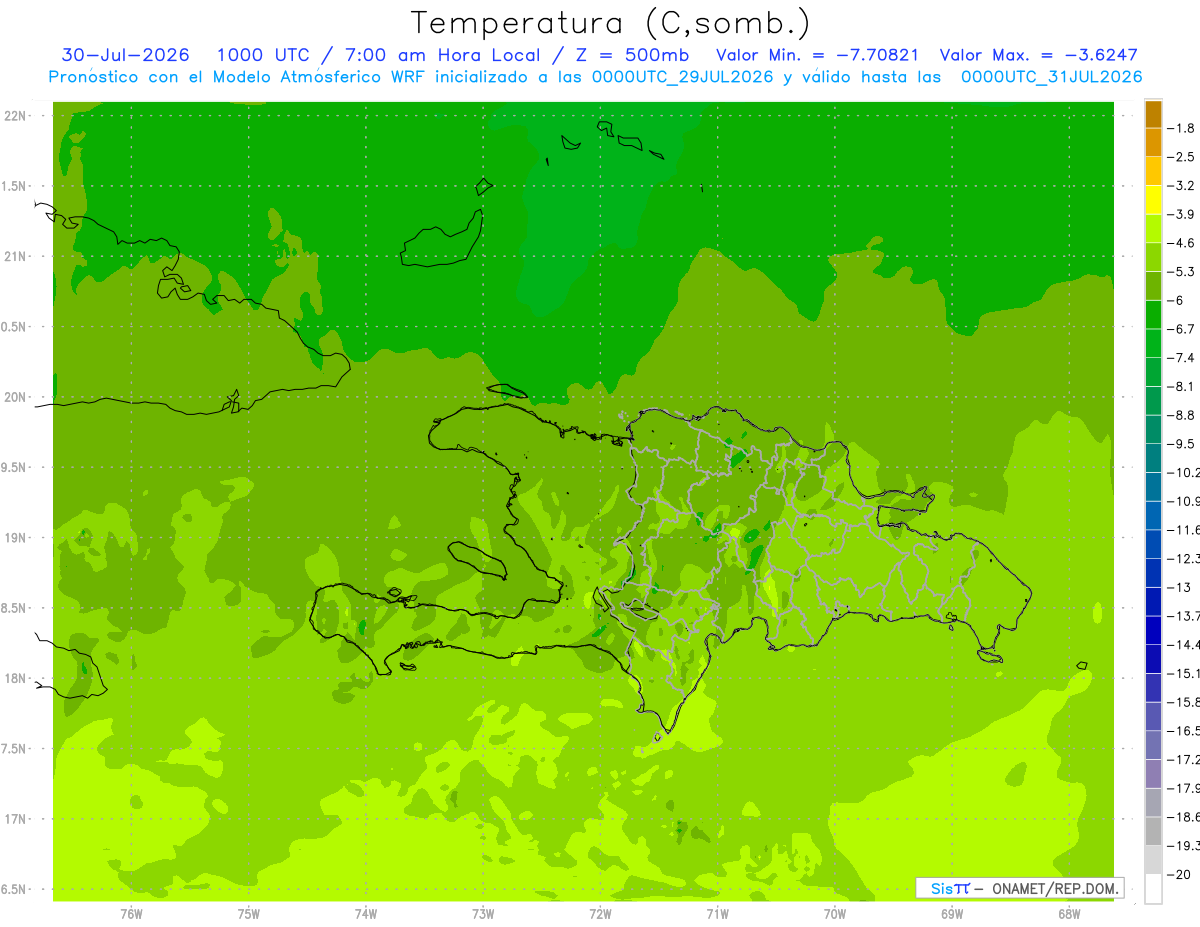Click the '1000 UTC' time text

tap(263, 55)
